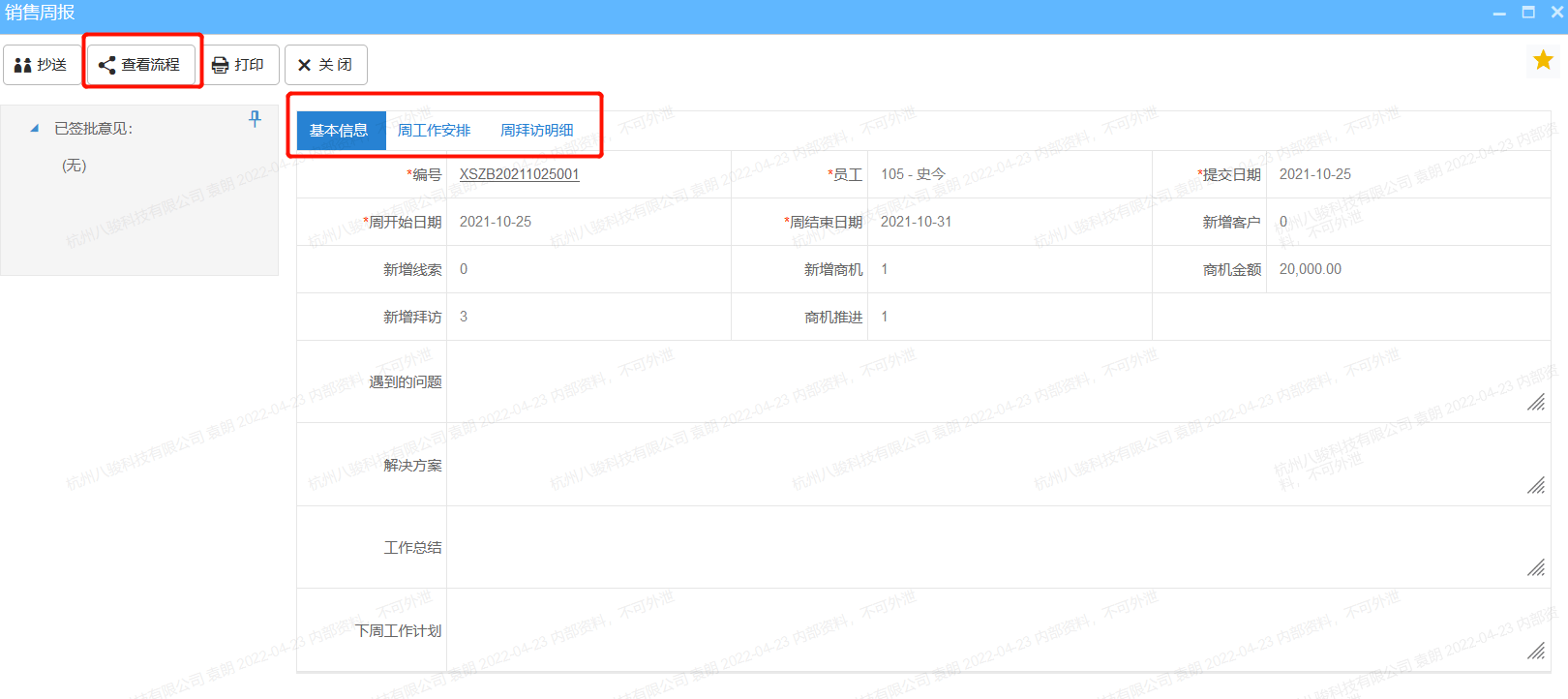Image resolution: width=1568 pixels, height=699 pixels.
Task: Open 查看流程 workflow view
Action: pyautogui.click(x=141, y=65)
